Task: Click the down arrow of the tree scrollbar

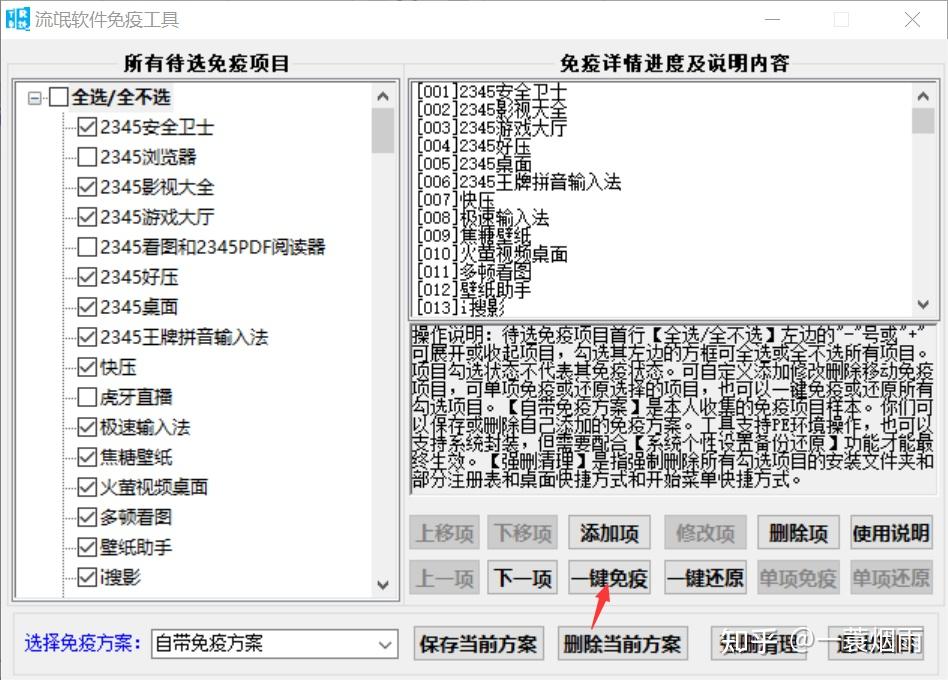Action: click(383, 584)
